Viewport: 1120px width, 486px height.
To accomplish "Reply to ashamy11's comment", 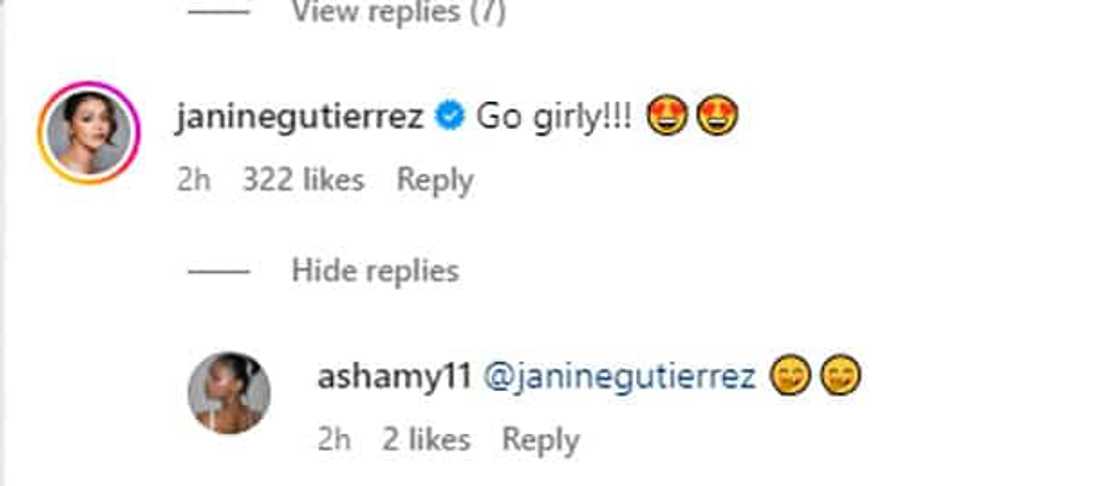I will [540, 439].
